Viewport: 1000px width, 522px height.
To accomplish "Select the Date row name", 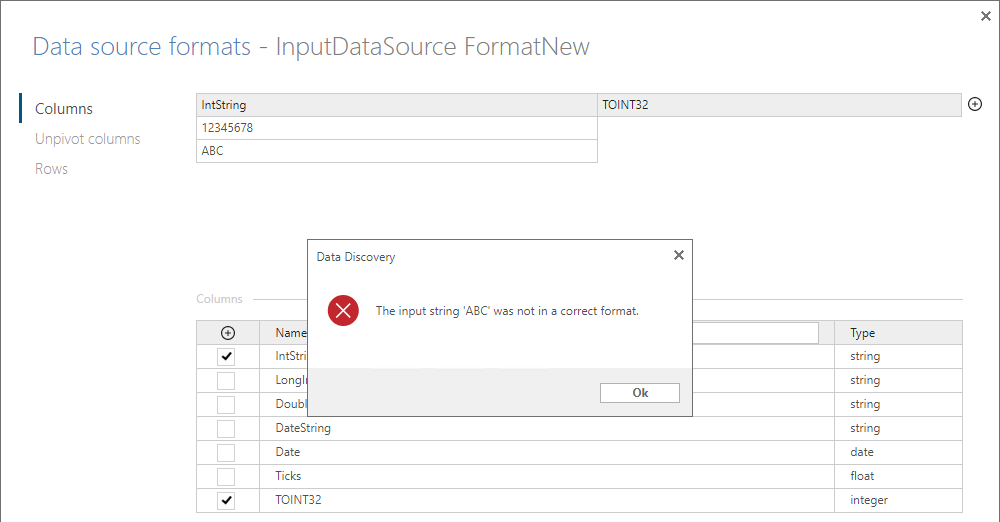I will [288, 452].
